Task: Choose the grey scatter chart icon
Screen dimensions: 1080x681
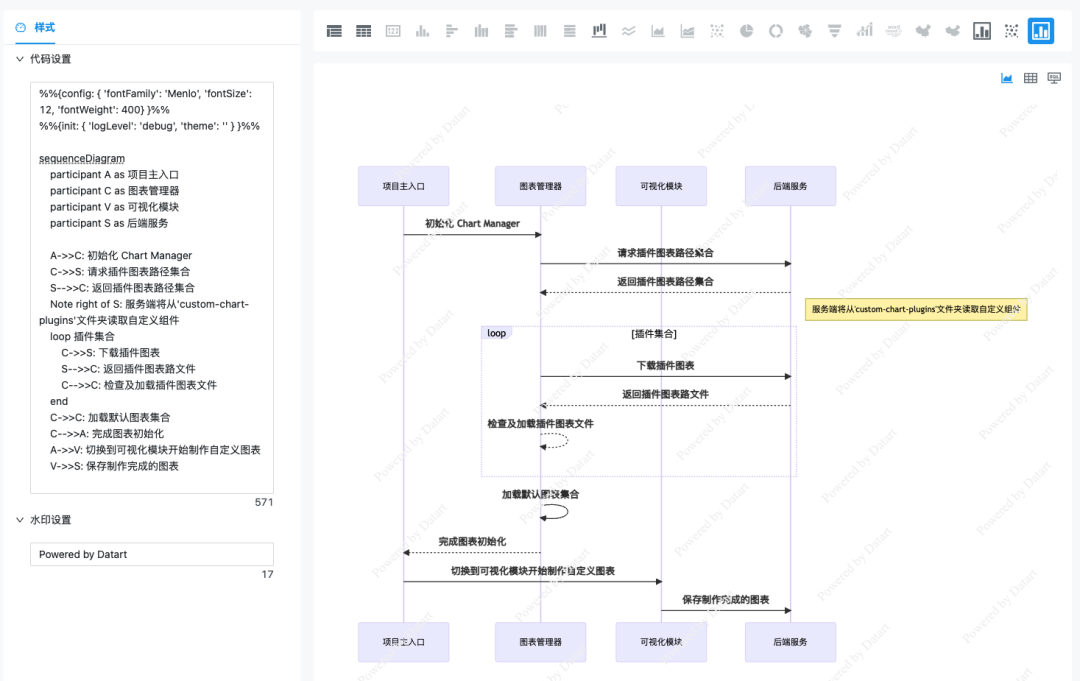Action: (x=717, y=31)
